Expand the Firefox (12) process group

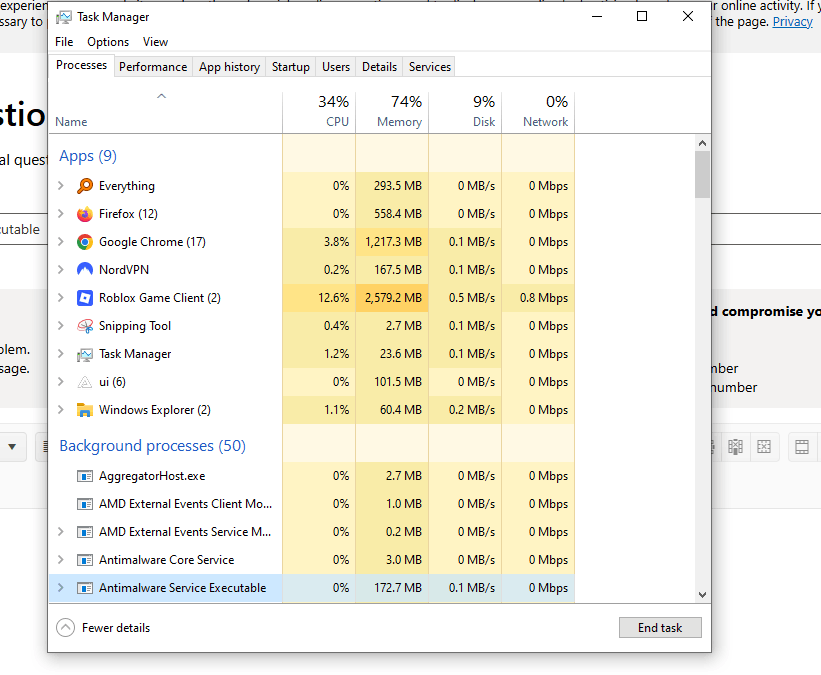[x=61, y=214]
